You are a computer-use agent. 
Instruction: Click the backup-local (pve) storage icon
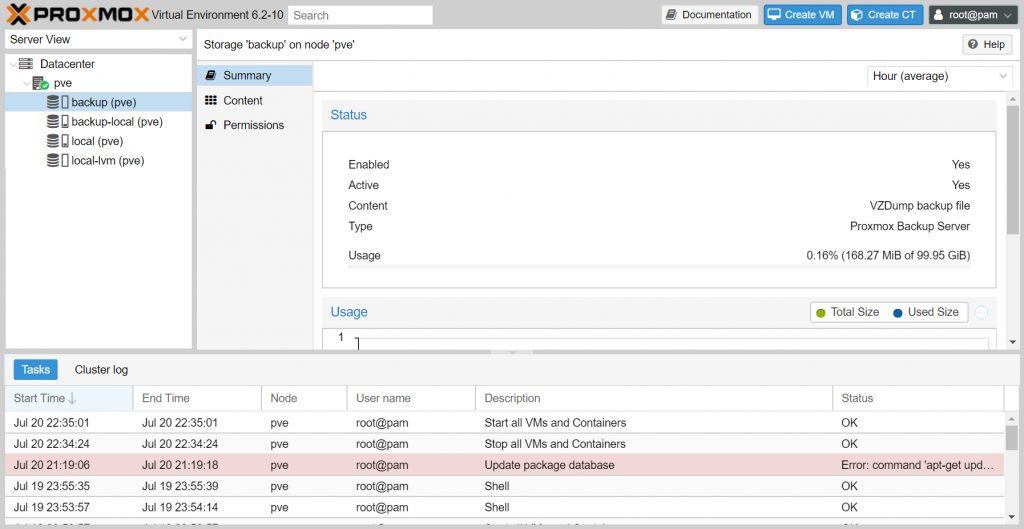pos(57,121)
